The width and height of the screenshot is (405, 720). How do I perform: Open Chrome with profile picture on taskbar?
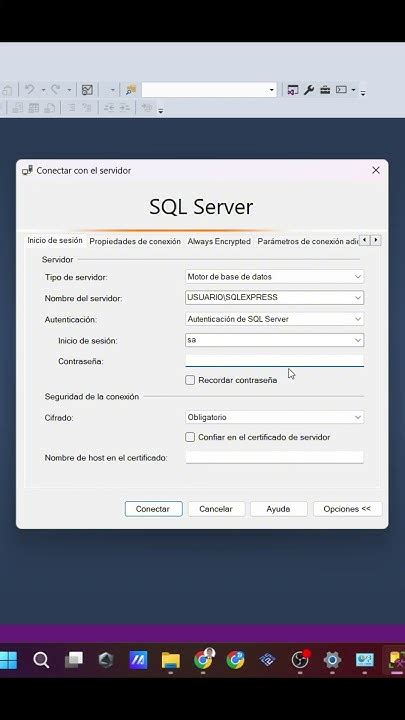point(204,659)
